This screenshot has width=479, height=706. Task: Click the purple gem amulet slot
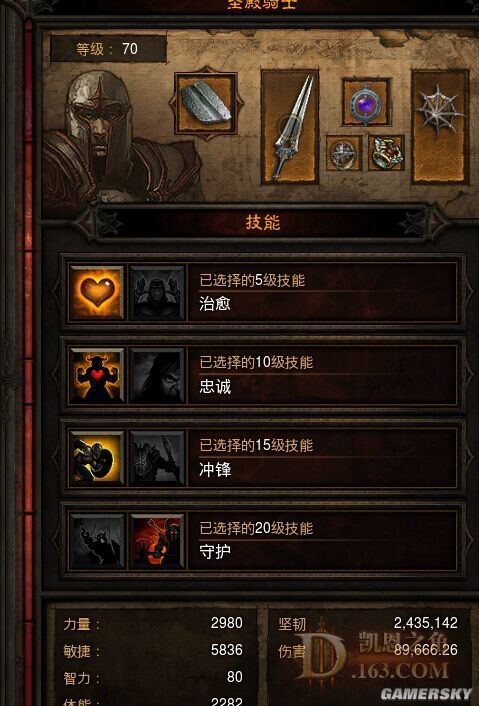(x=366, y=102)
